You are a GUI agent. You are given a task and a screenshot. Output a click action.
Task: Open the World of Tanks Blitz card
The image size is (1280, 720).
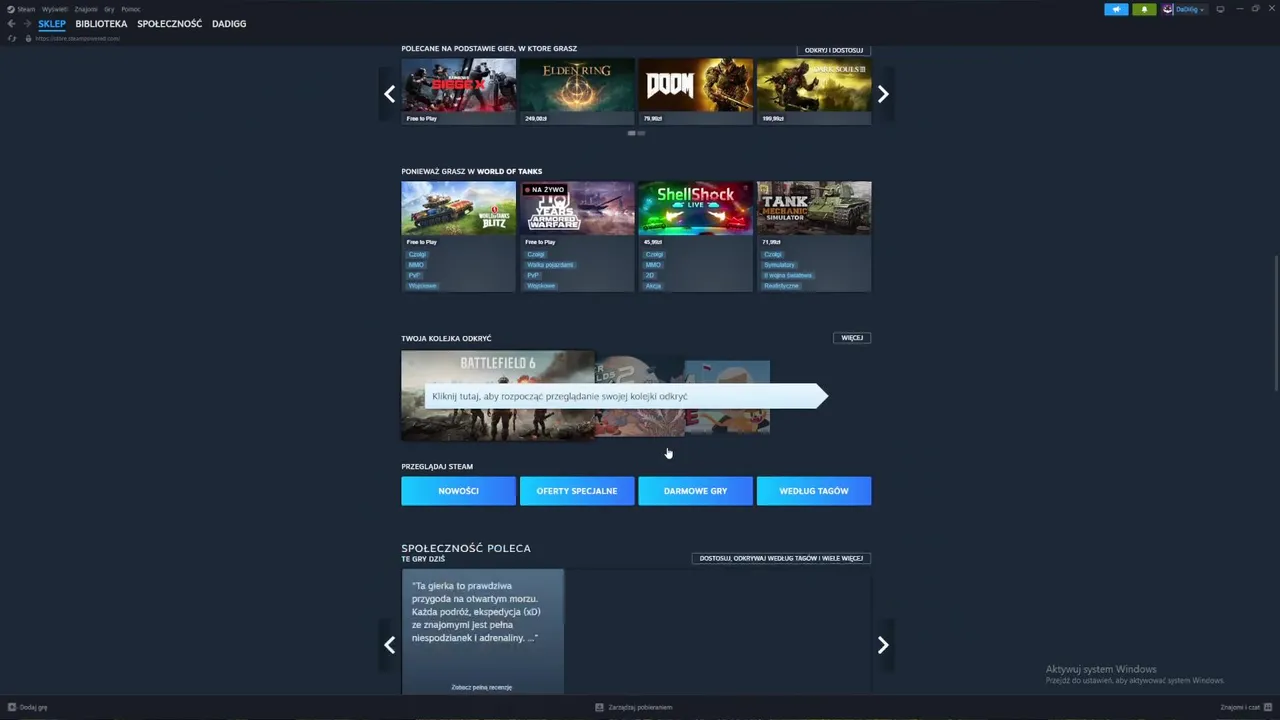458,236
